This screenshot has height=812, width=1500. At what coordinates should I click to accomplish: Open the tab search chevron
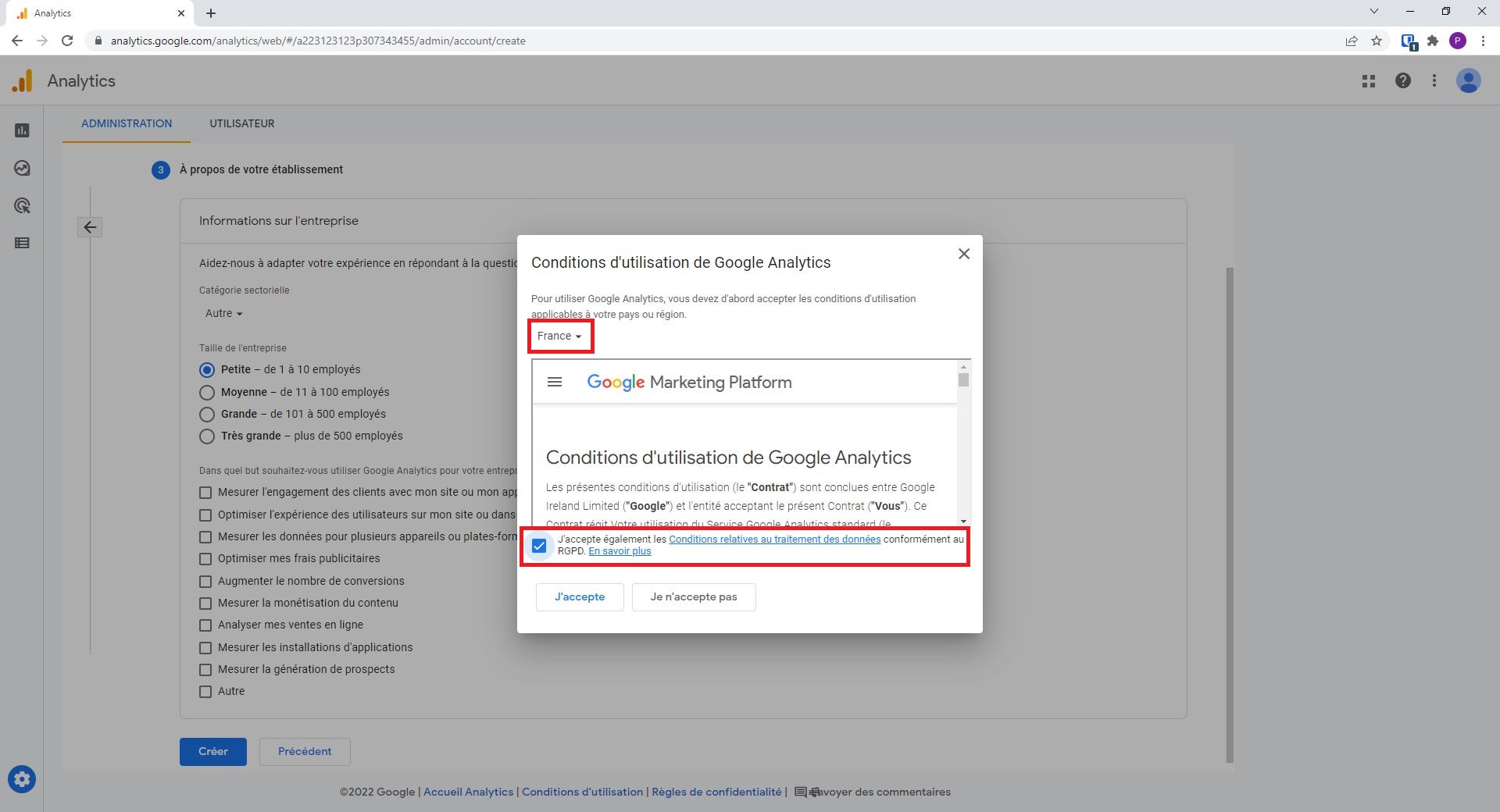coord(1374,12)
